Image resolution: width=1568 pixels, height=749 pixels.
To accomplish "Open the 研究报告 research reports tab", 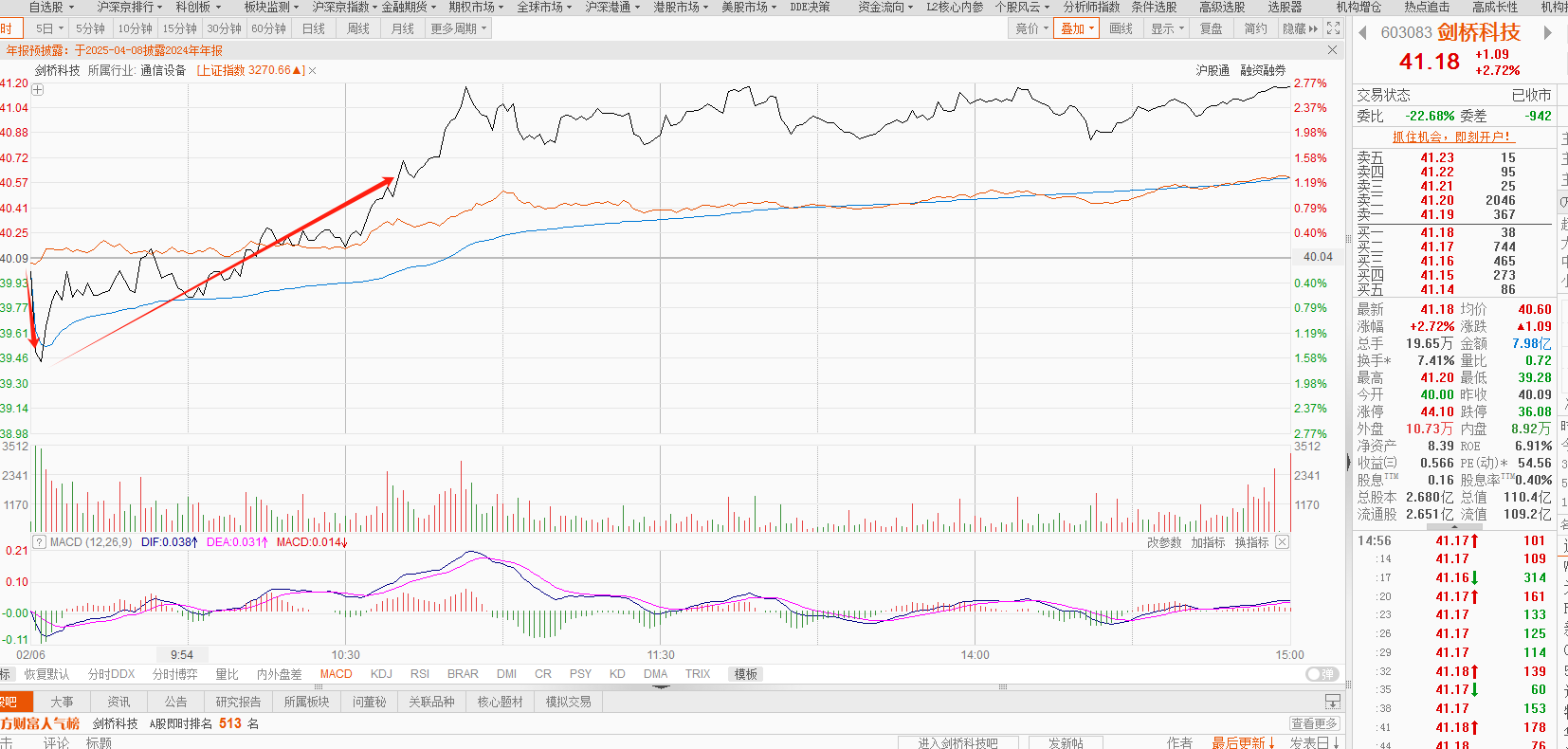I will pyautogui.click(x=238, y=702).
